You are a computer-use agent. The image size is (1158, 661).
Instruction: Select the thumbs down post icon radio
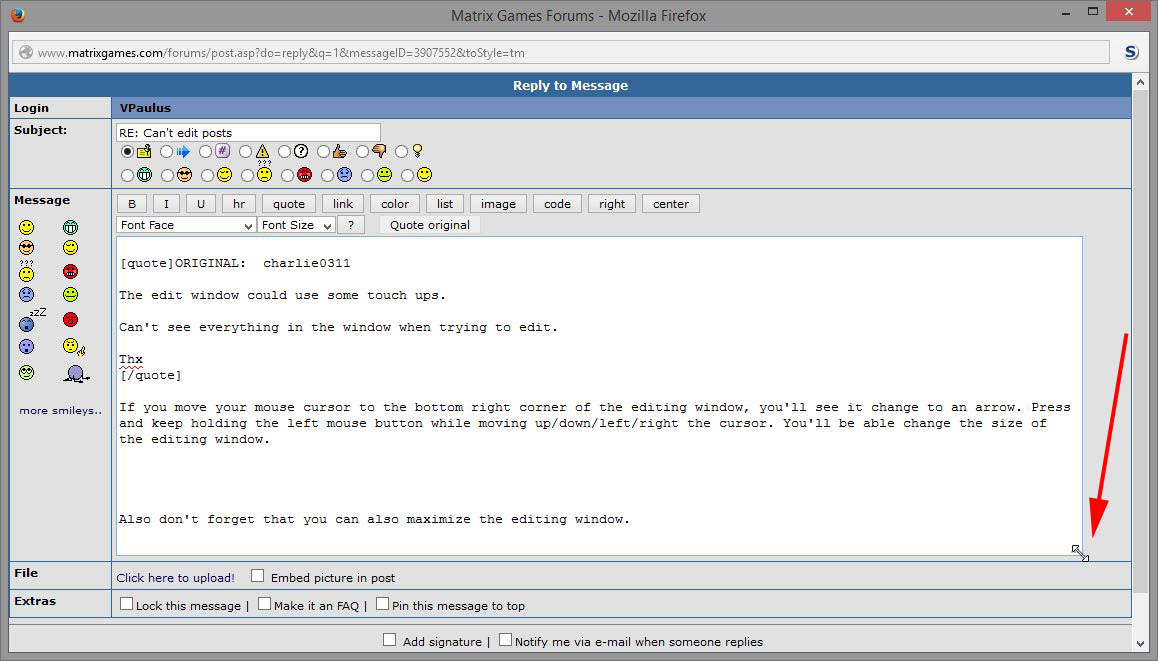tap(362, 151)
